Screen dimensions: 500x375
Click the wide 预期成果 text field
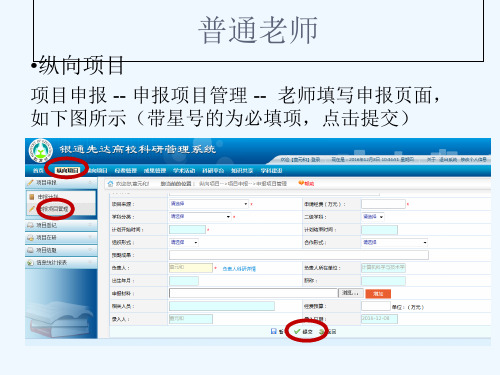(299, 255)
